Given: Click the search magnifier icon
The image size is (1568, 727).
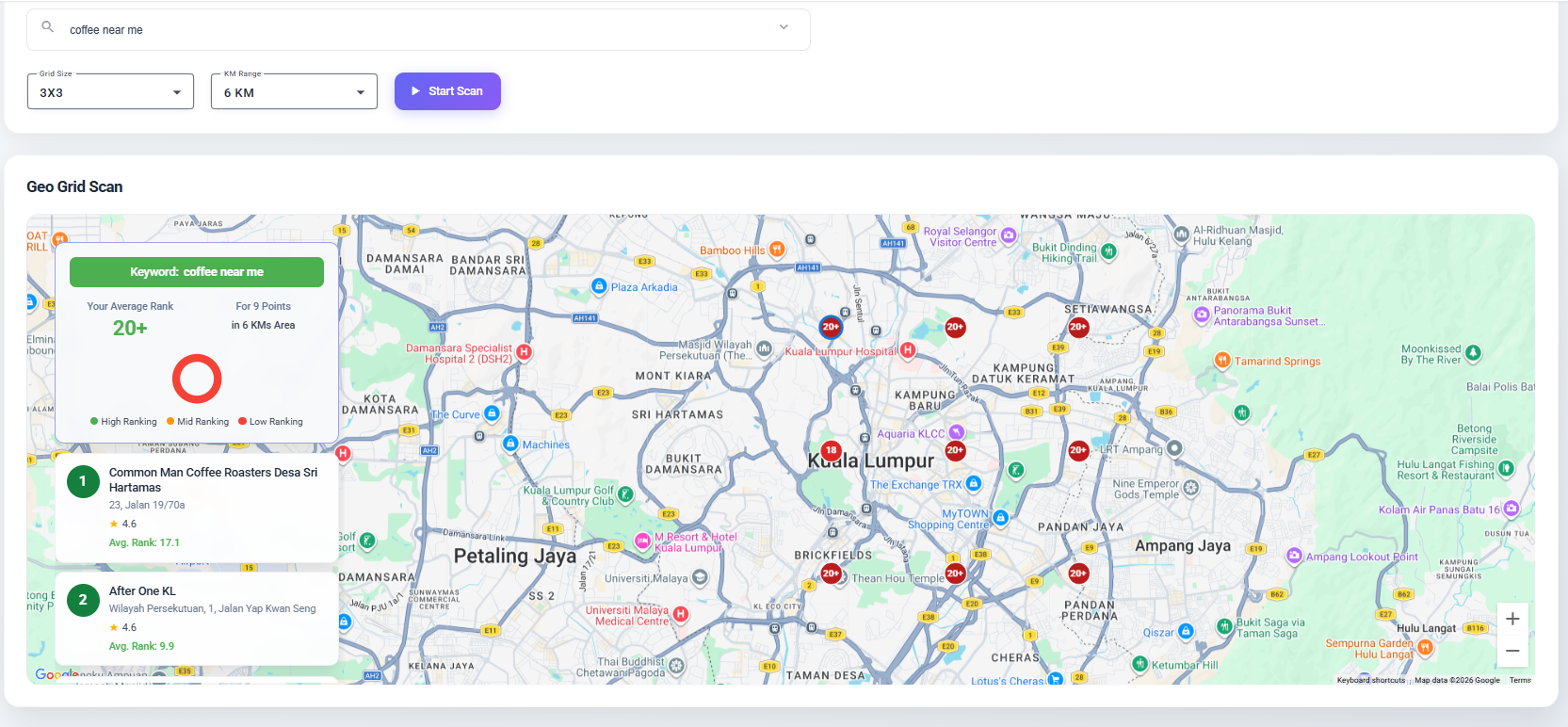Looking at the screenshot, I should coord(48,27).
